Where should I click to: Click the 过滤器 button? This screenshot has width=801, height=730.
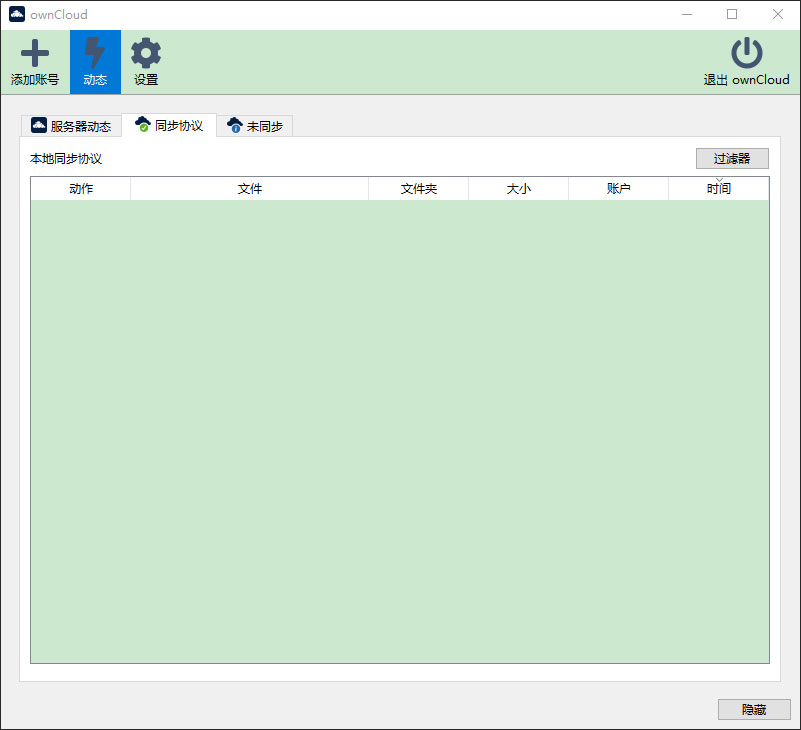coord(732,158)
